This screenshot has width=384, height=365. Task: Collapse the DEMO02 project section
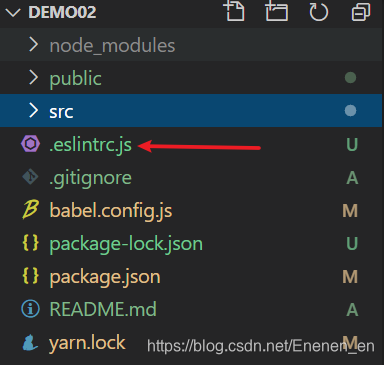(x=13, y=13)
